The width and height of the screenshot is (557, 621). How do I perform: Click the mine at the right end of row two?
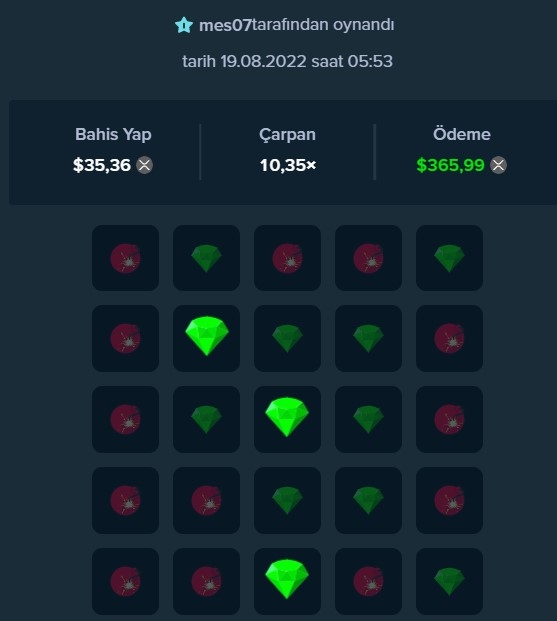[449, 338]
